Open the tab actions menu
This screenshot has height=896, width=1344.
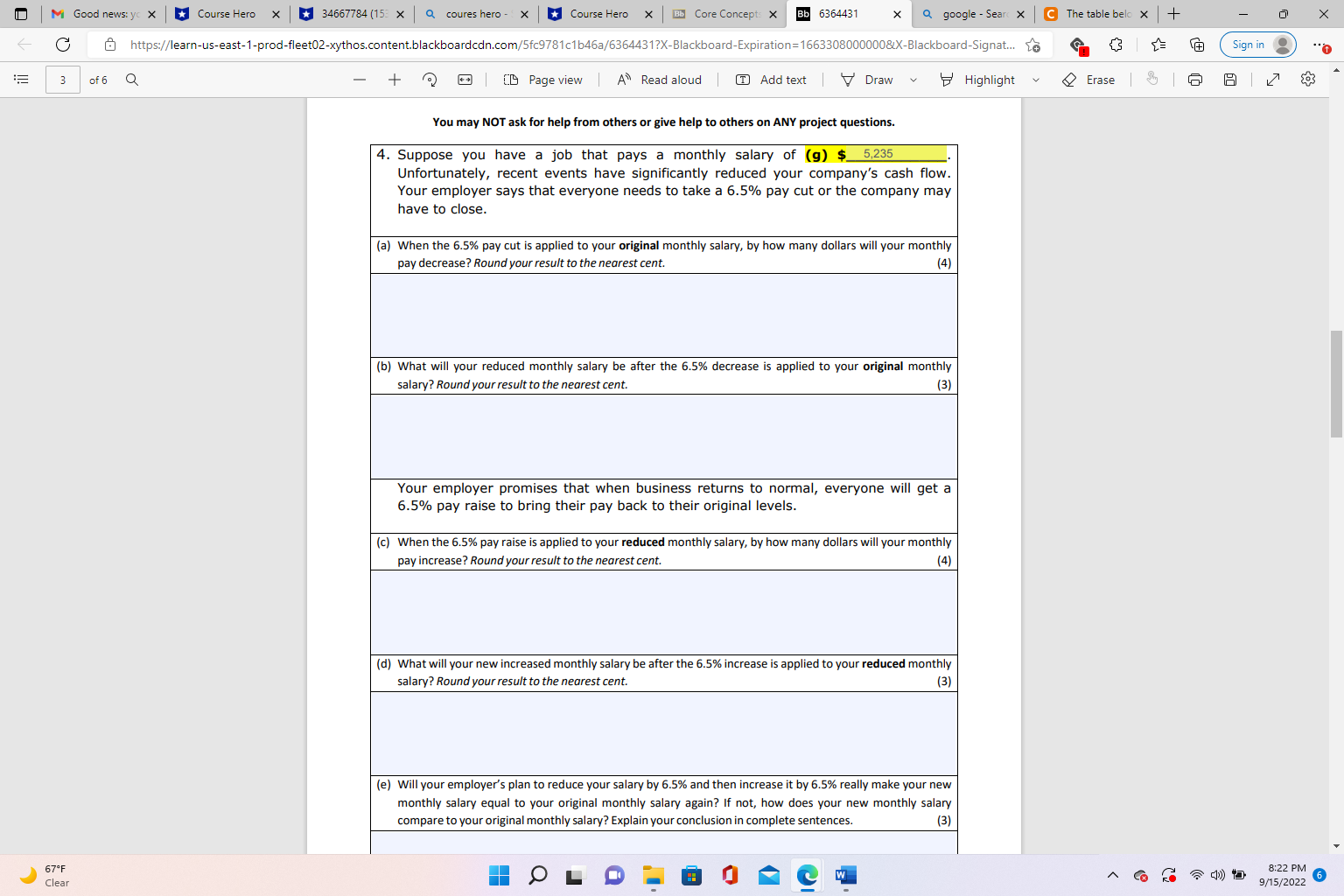point(19,14)
